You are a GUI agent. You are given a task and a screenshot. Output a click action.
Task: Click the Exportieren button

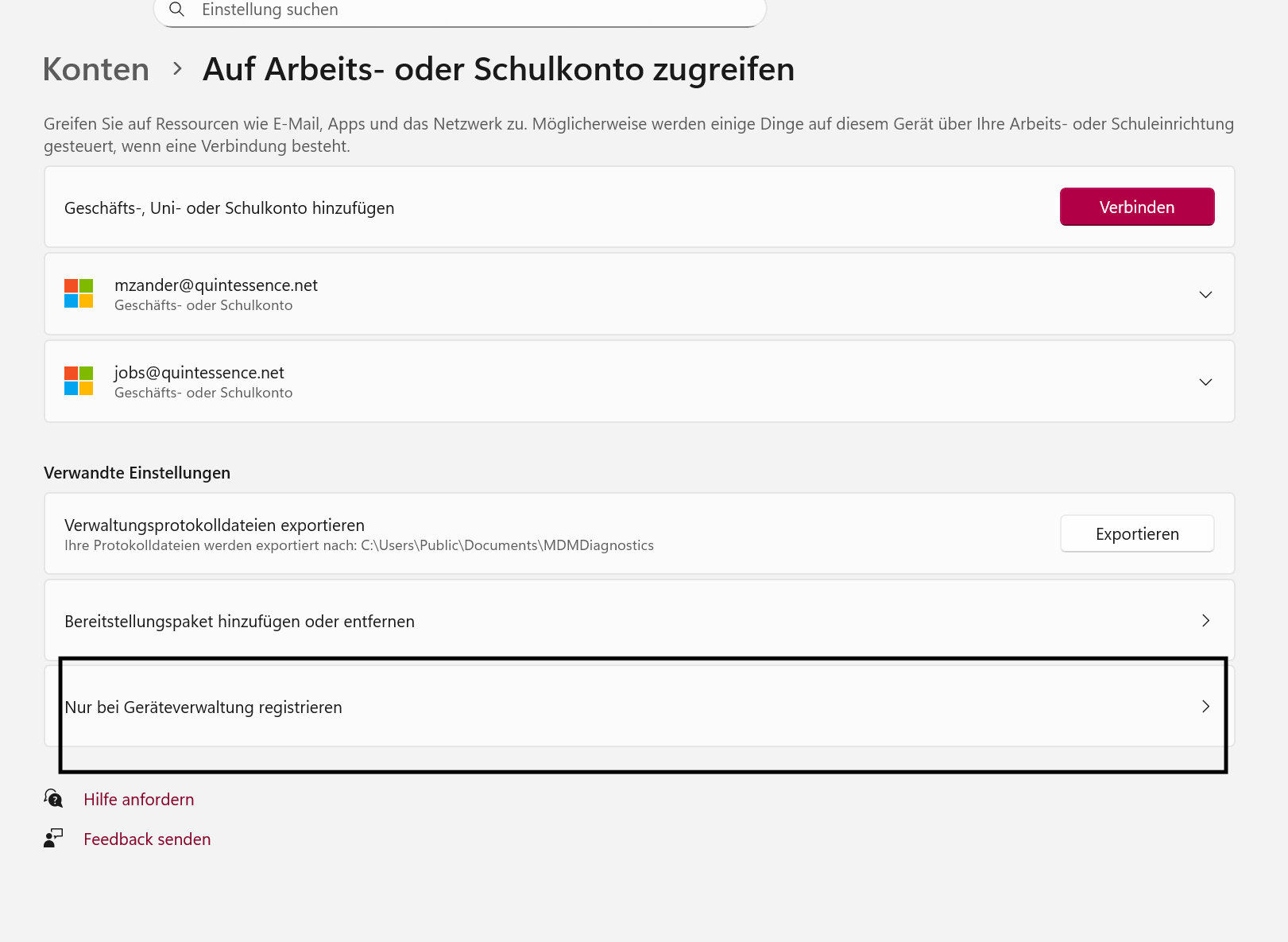click(1136, 534)
